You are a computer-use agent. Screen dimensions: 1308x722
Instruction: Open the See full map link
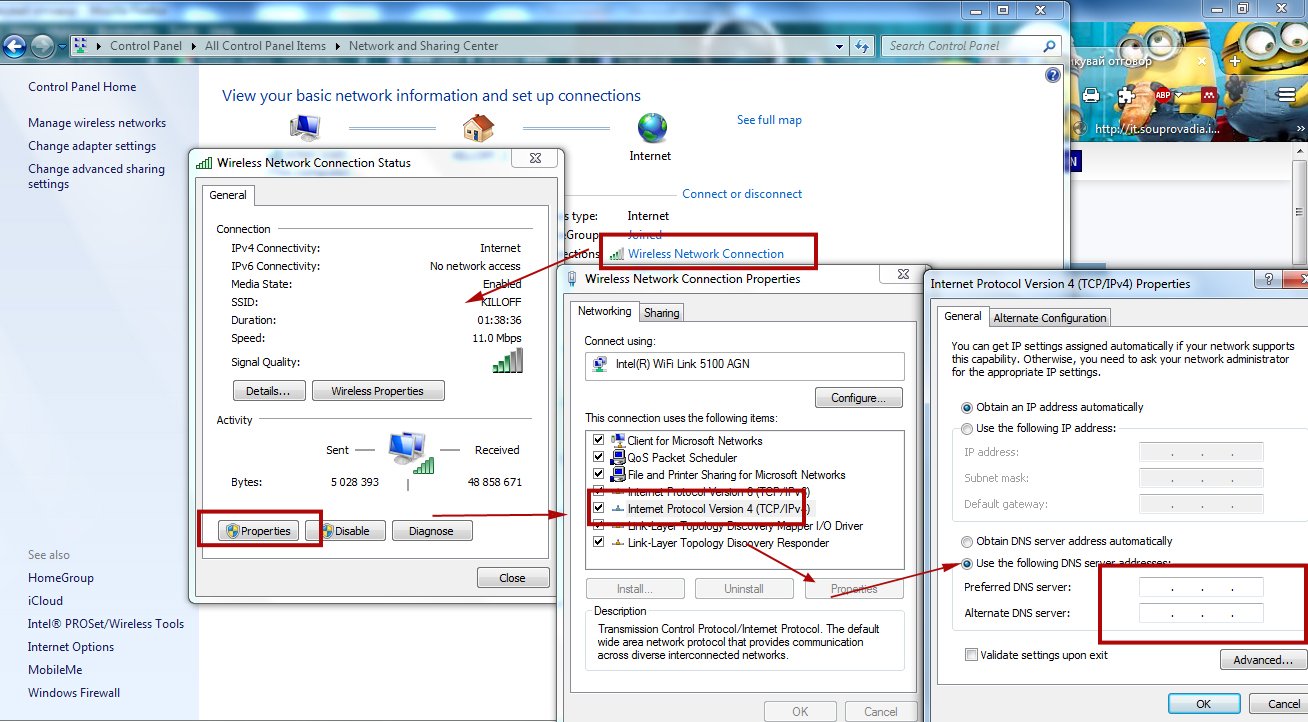point(769,120)
